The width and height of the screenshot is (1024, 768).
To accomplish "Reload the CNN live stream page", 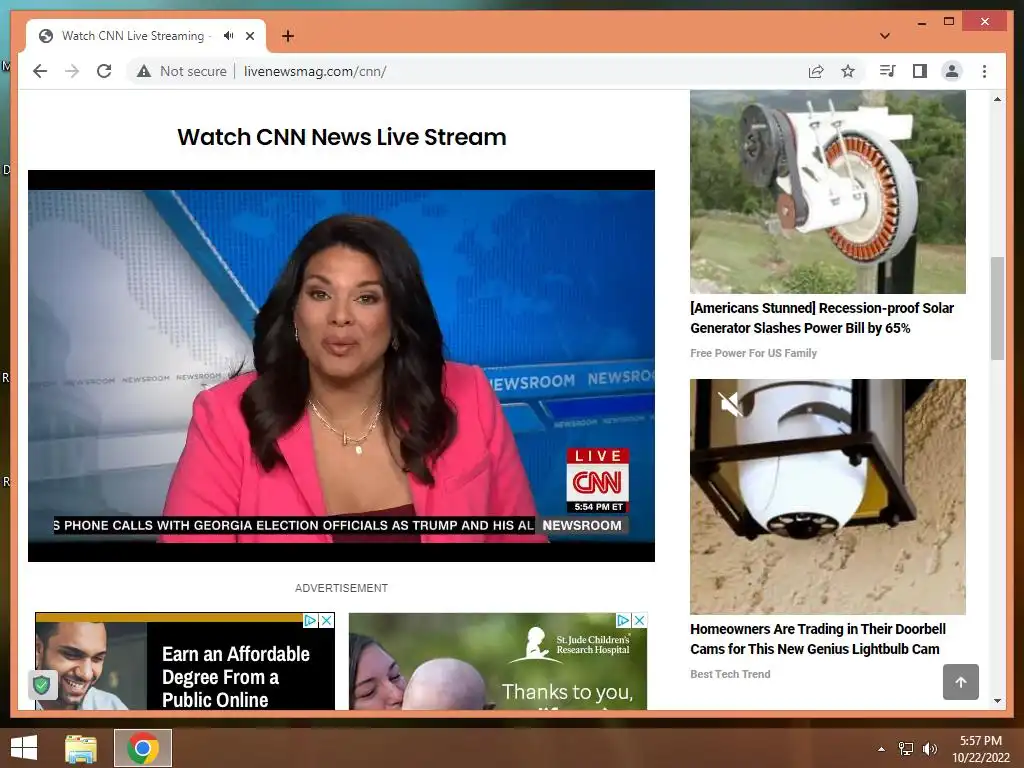I will pos(104,71).
